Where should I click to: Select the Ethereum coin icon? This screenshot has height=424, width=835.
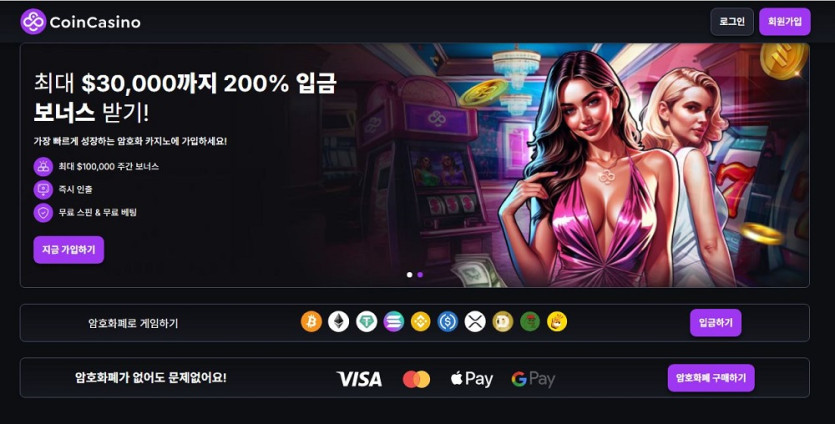338,322
